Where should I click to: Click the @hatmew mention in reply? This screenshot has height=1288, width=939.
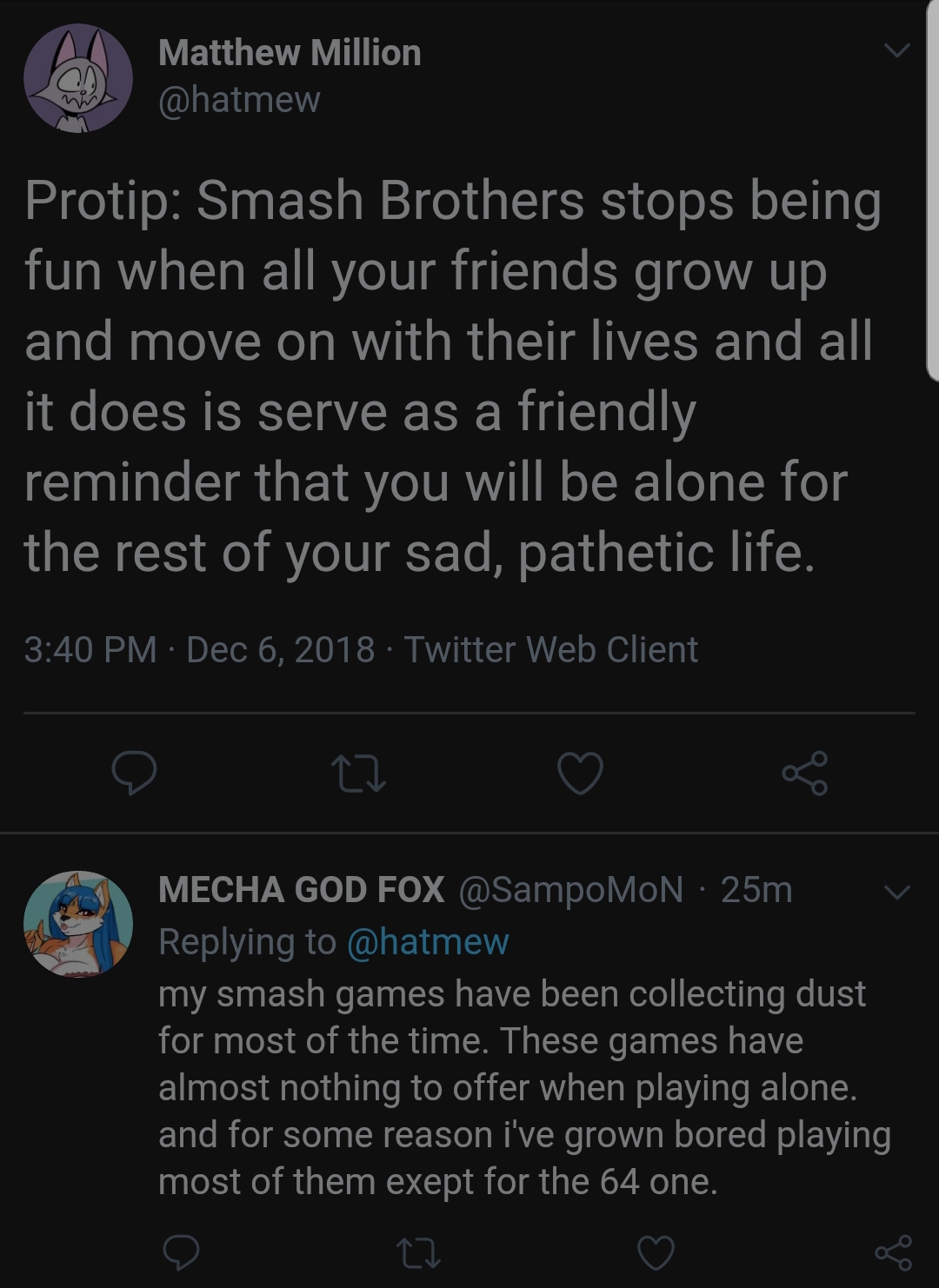pyautogui.click(x=427, y=941)
